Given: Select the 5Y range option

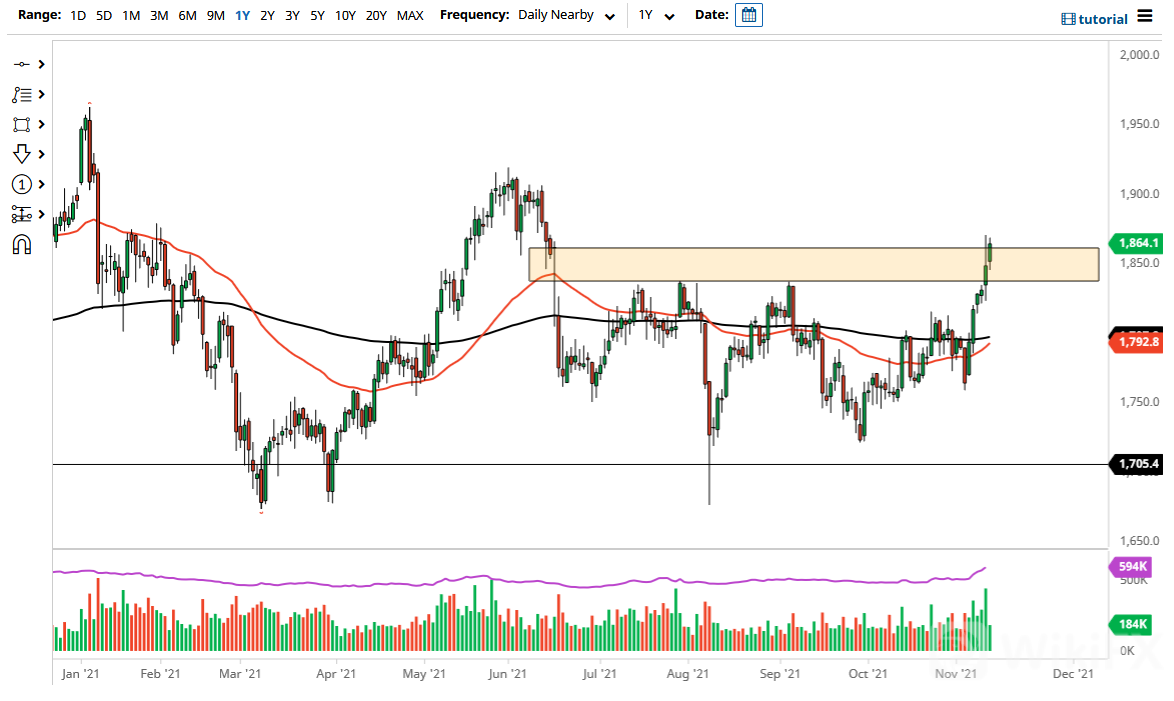Looking at the screenshot, I should pos(317,16).
